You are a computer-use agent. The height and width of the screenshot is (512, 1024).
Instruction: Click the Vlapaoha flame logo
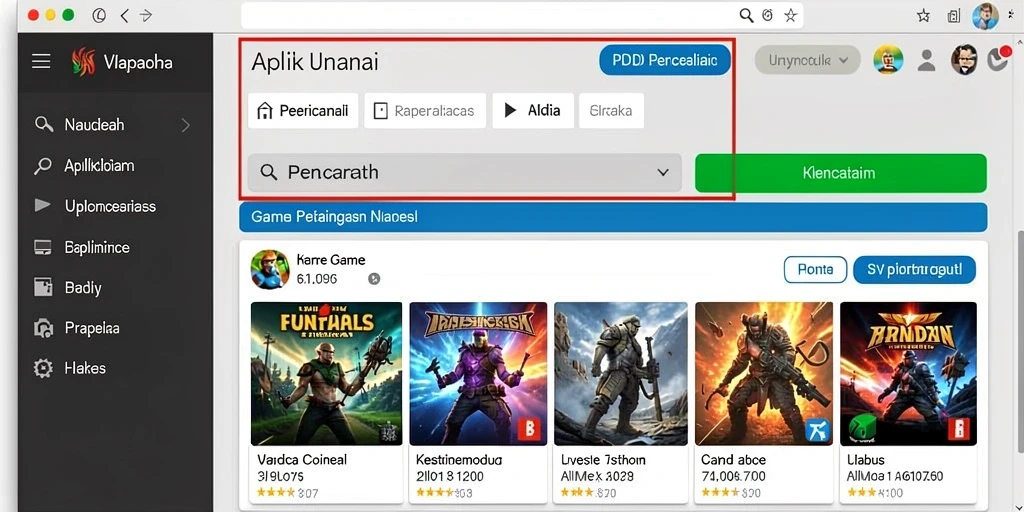coord(84,62)
